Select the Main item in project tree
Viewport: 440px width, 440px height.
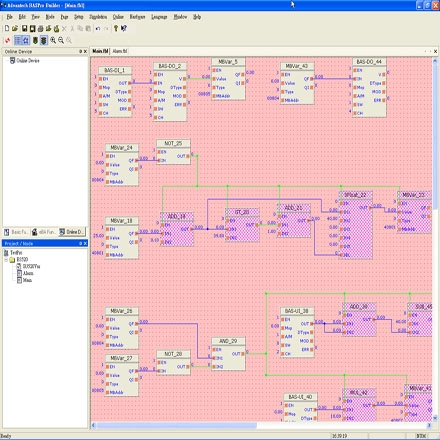pyautogui.click(x=27, y=280)
